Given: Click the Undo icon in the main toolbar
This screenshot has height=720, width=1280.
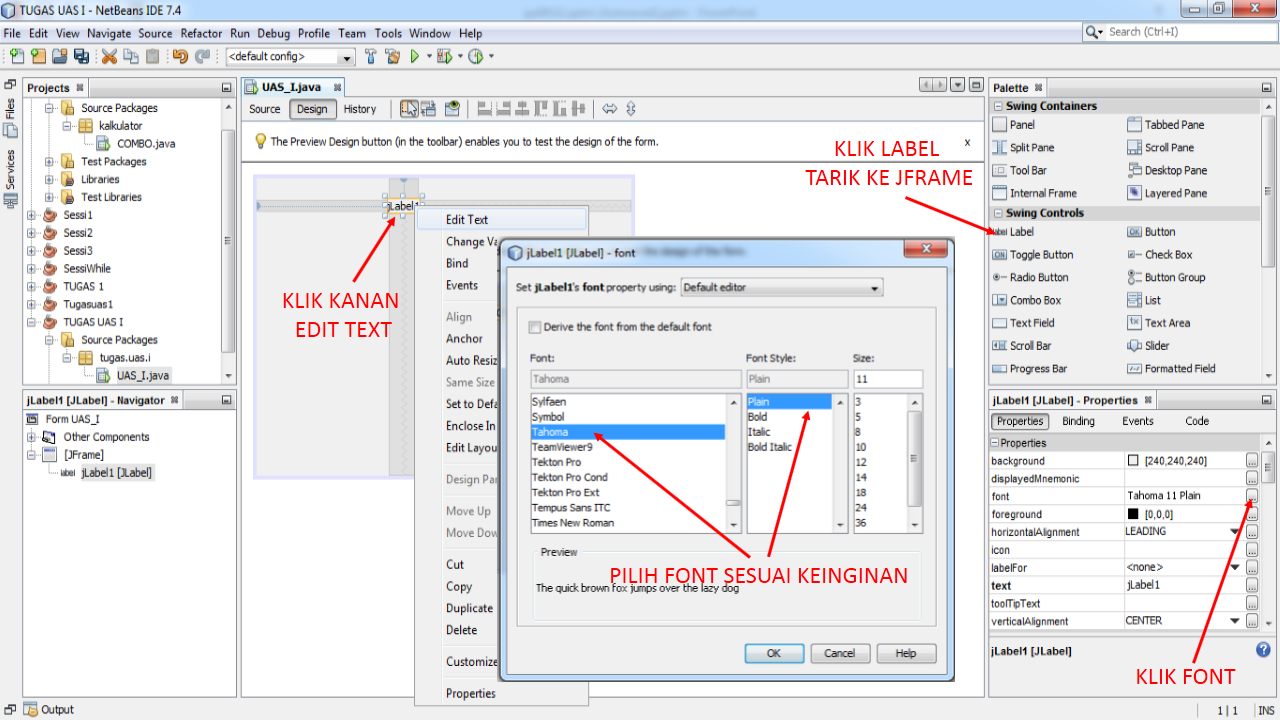Looking at the screenshot, I should click(179, 56).
